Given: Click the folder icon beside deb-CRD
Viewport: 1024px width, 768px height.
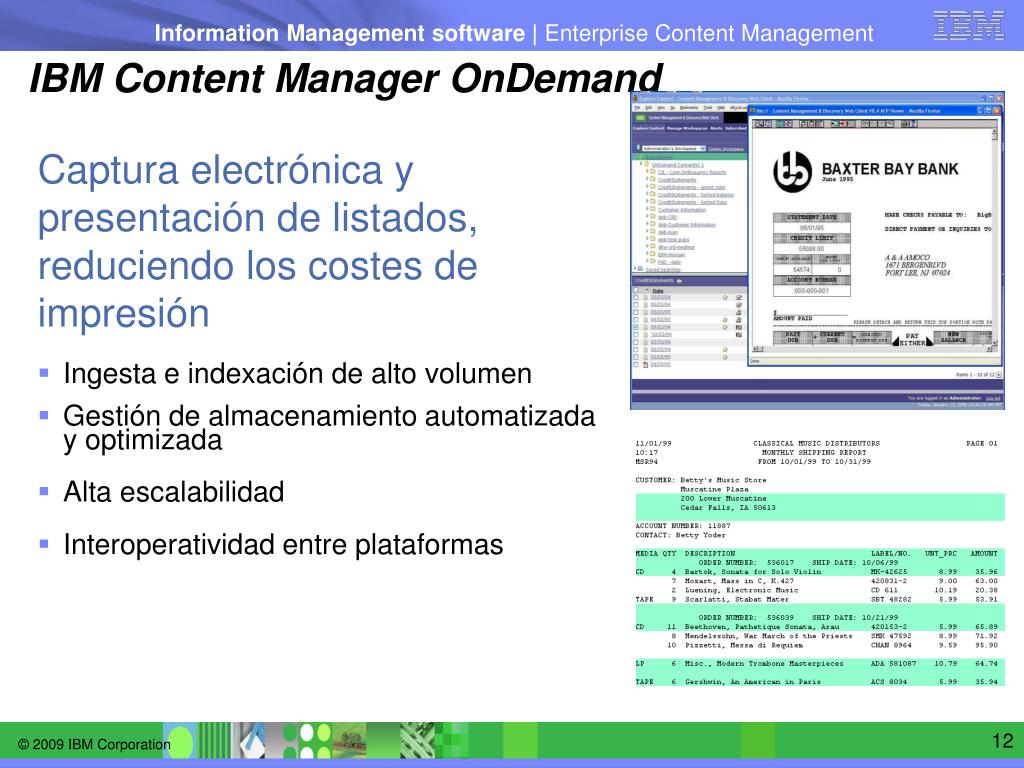Looking at the screenshot, I should tap(652, 216).
